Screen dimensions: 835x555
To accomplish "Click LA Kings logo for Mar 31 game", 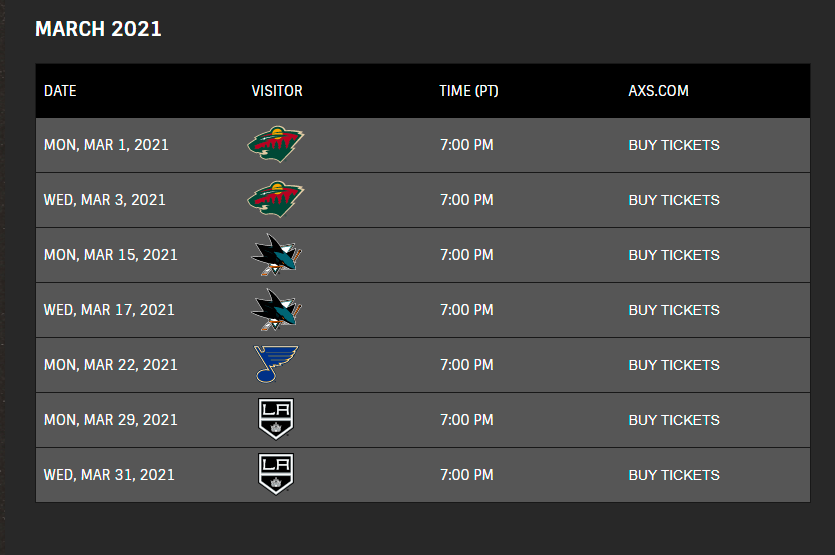I will point(276,475).
